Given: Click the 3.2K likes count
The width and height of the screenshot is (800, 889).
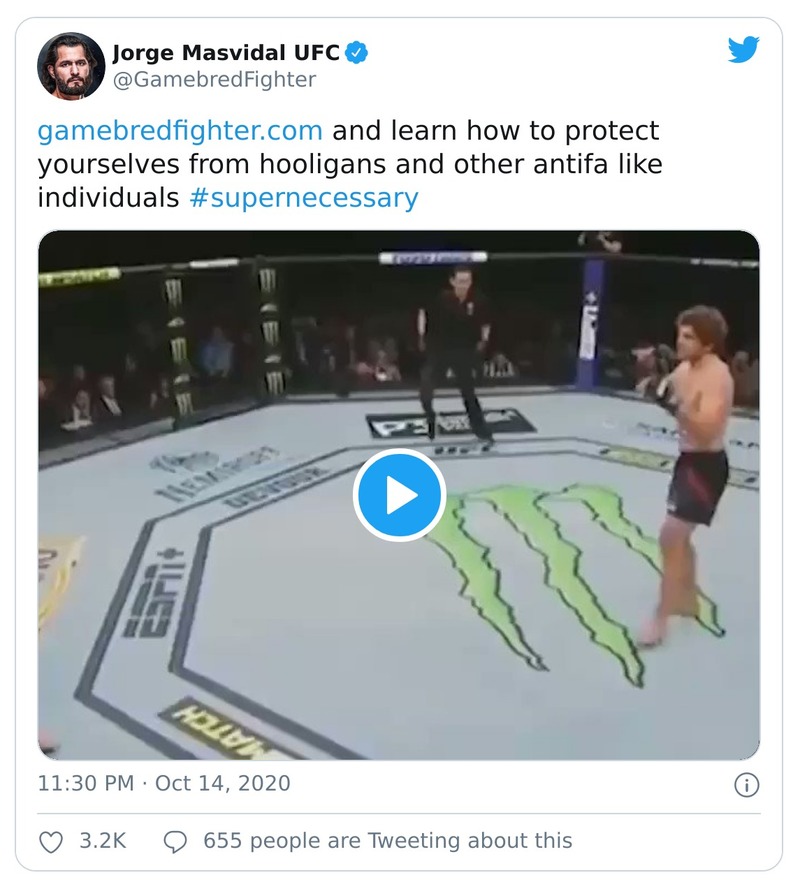Looking at the screenshot, I should pyautogui.click(x=102, y=841).
